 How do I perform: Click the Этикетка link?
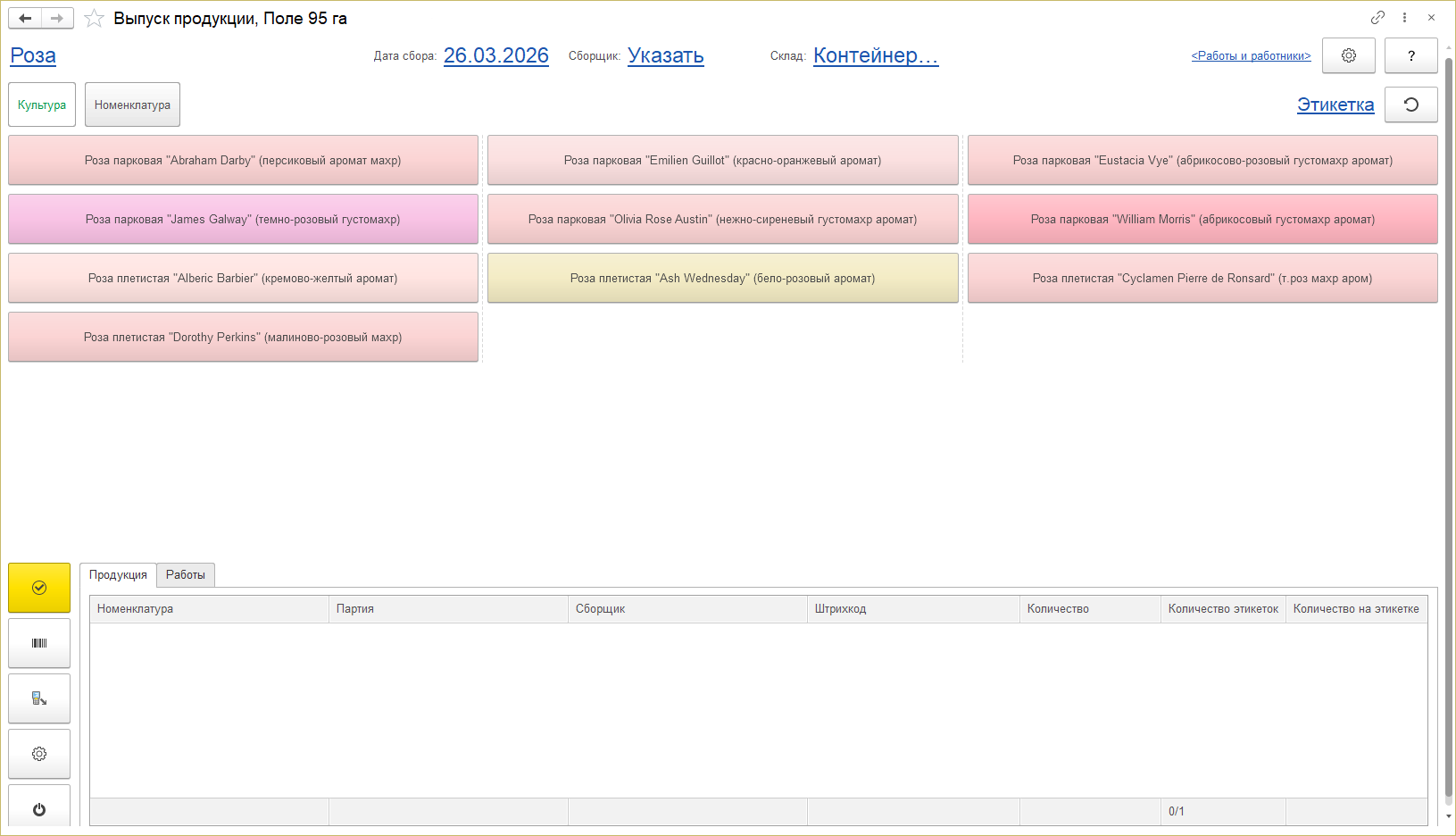(1335, 104)
